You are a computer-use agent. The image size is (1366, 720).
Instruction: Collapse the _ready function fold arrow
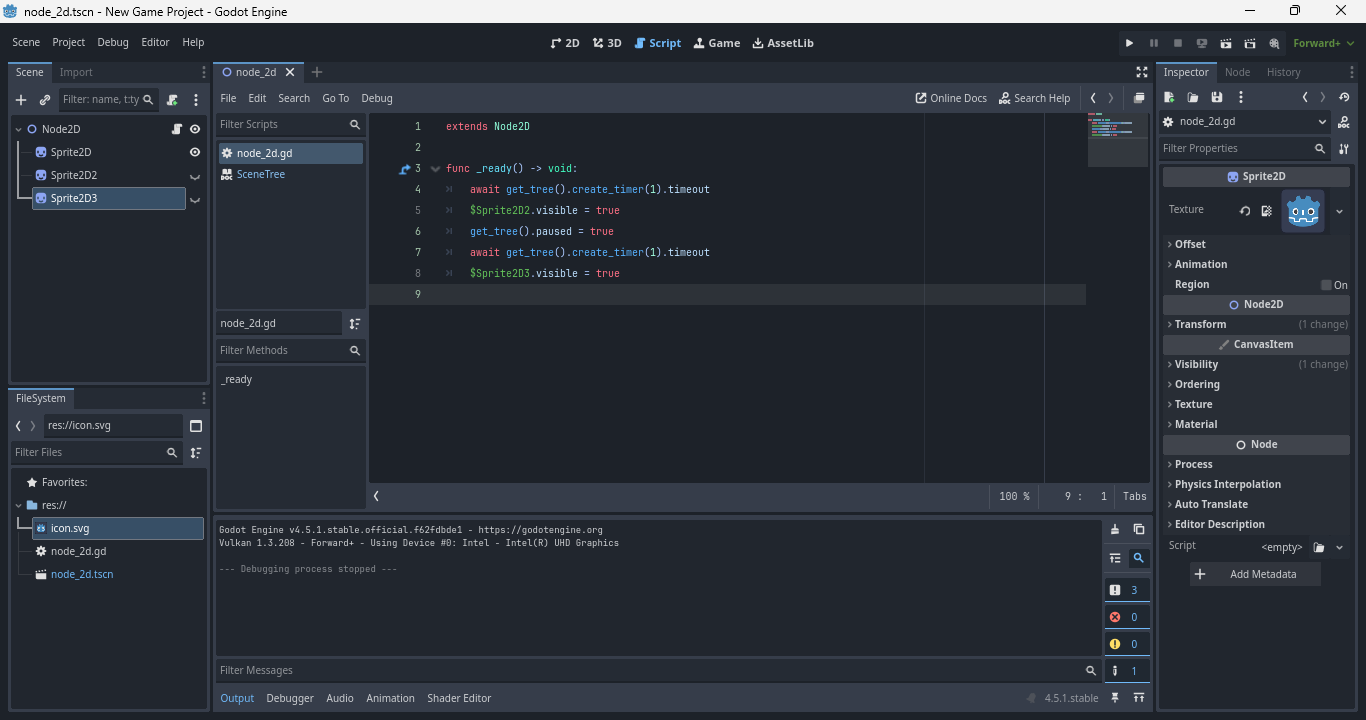pos(435,169)
